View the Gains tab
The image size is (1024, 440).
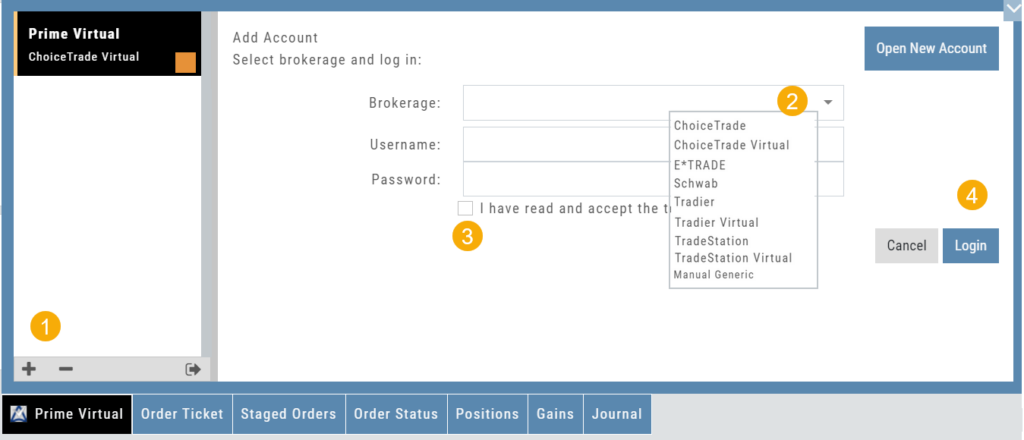pos(555,414)
